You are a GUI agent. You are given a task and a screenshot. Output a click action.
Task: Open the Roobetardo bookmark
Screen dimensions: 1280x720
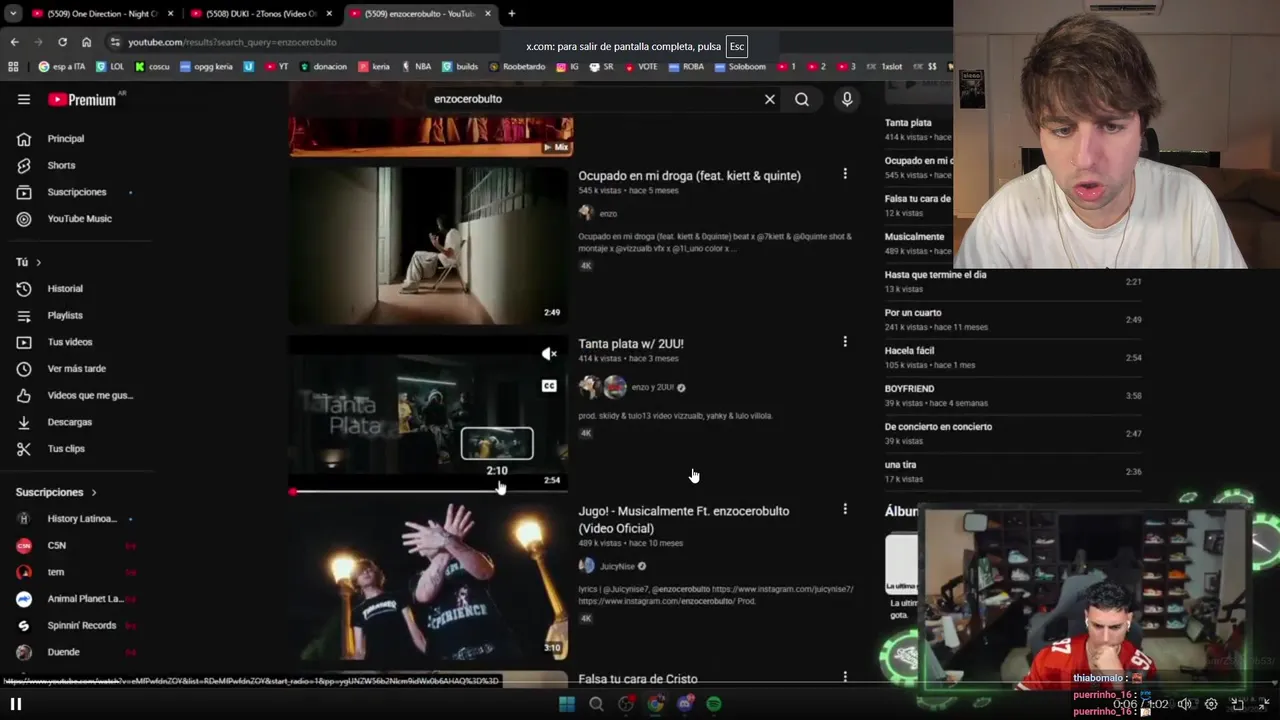(x=518, y=67)
